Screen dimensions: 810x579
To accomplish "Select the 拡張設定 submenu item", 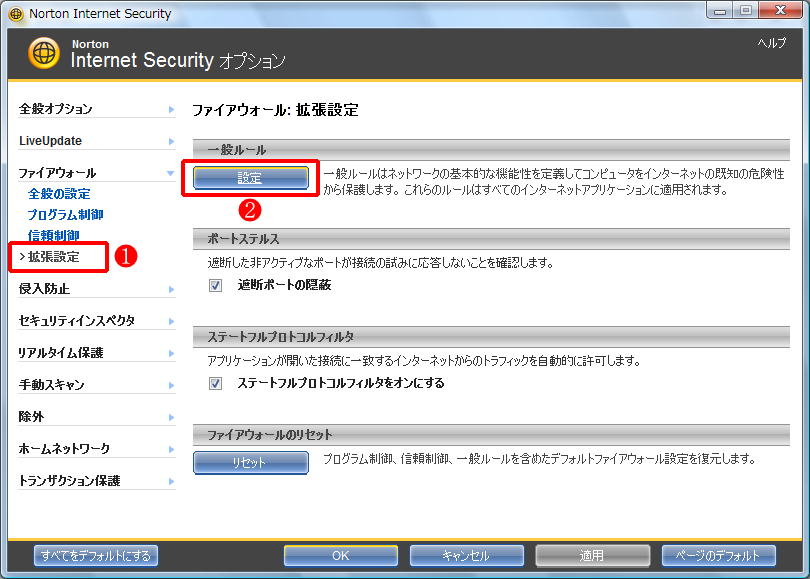I will pos(54,257).
